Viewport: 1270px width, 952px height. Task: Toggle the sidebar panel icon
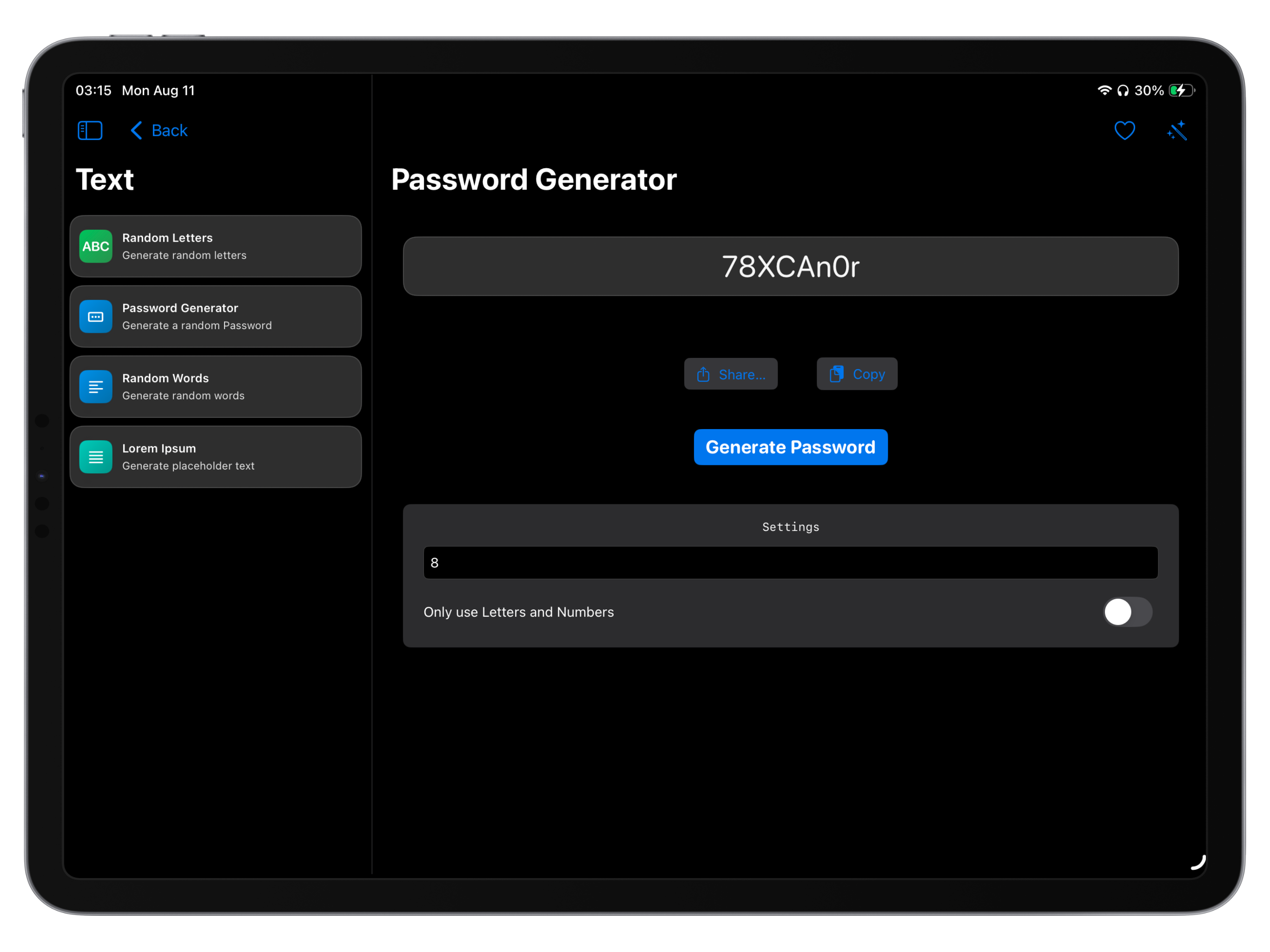90,130
